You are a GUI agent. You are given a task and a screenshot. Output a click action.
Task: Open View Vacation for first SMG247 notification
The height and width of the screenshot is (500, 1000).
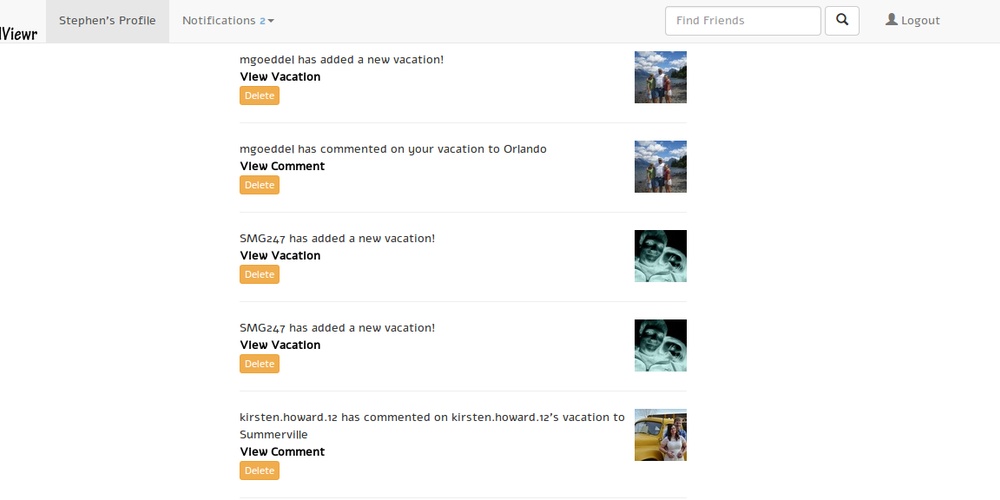pos(280,256)
